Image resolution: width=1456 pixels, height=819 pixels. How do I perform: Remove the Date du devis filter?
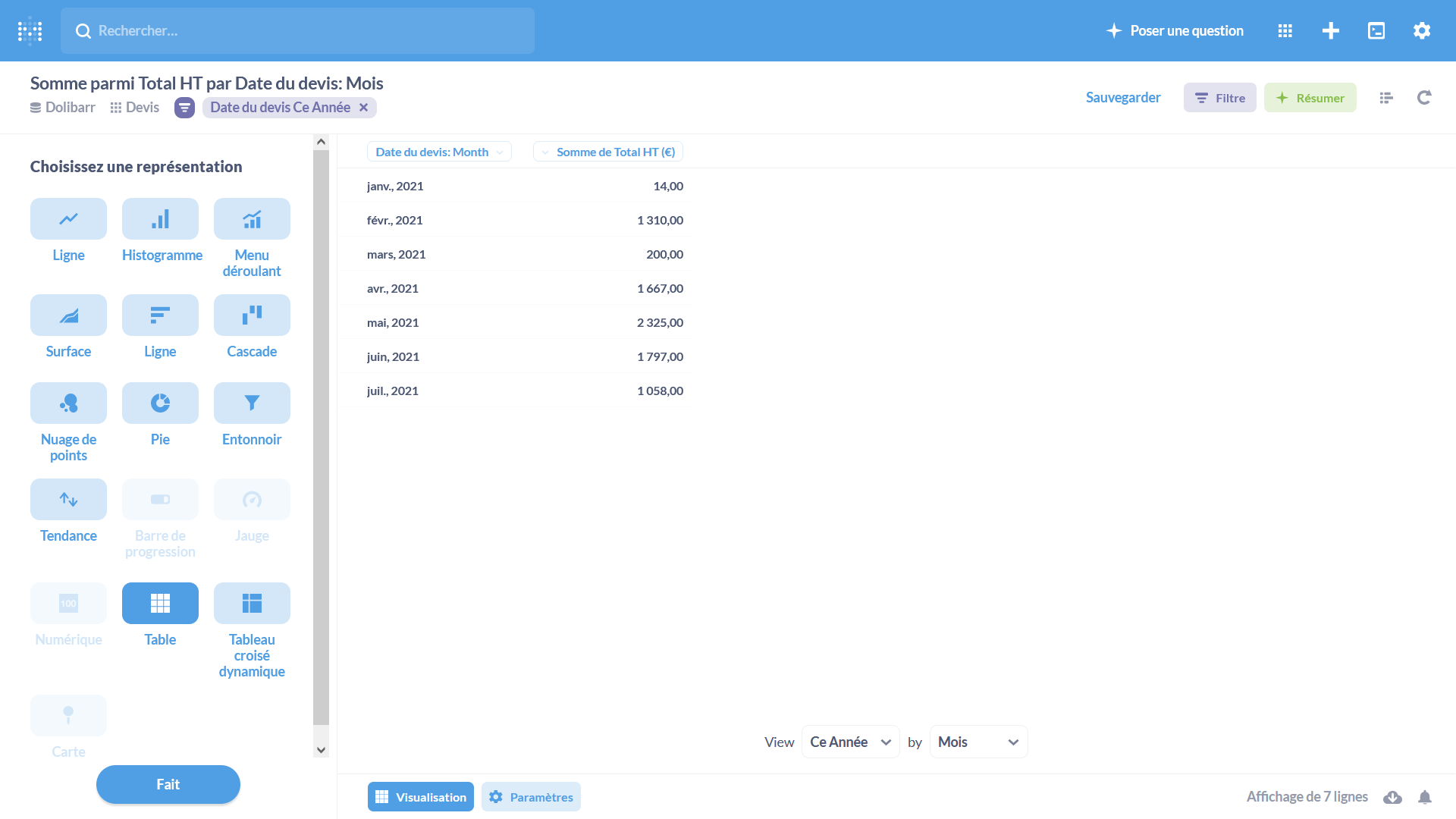click(364, 108)
